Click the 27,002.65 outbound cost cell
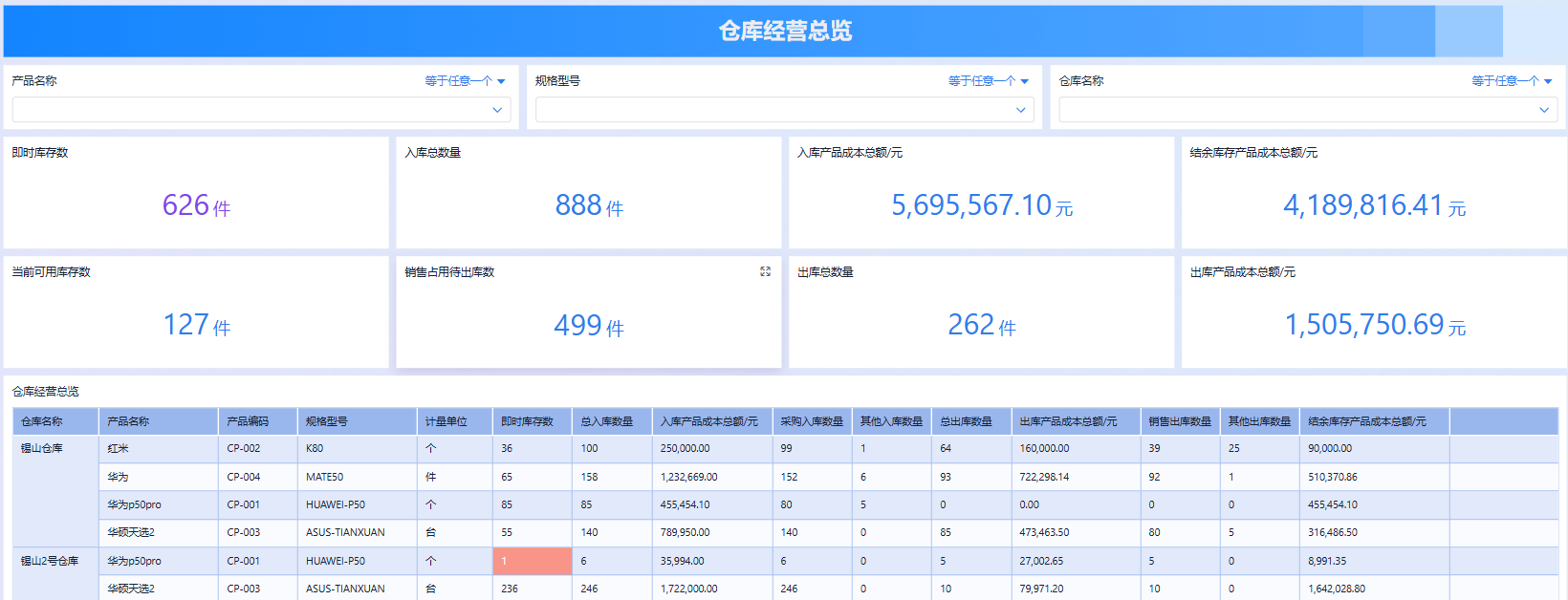 1076,561
